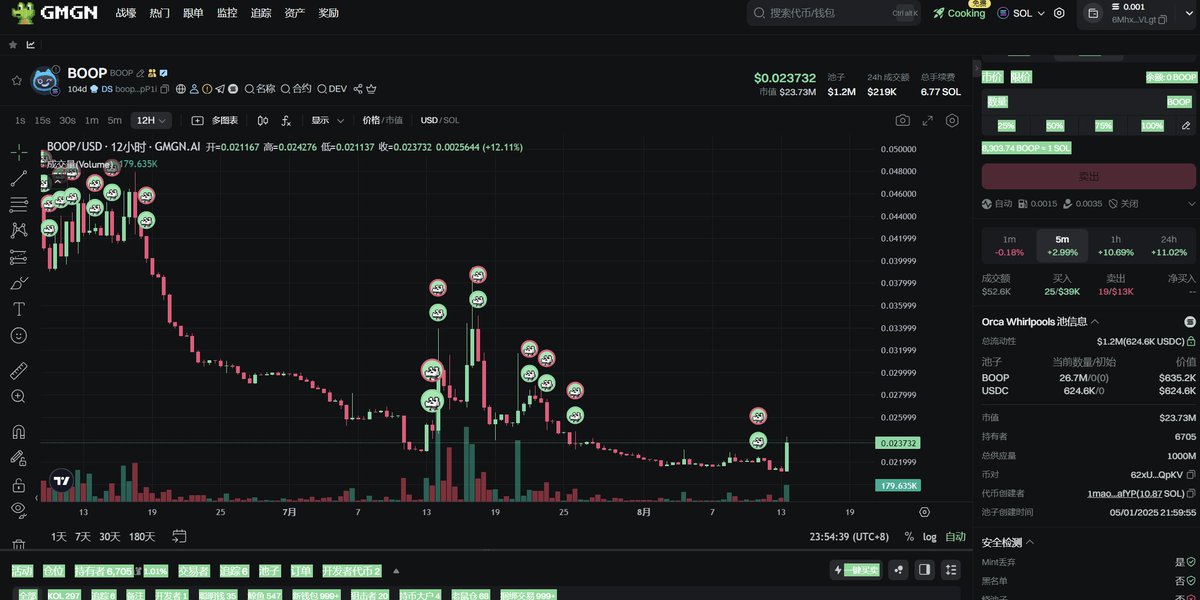Set chart range to 30天
This screenshot has height=600, width=1200.
tap(110, 537)
